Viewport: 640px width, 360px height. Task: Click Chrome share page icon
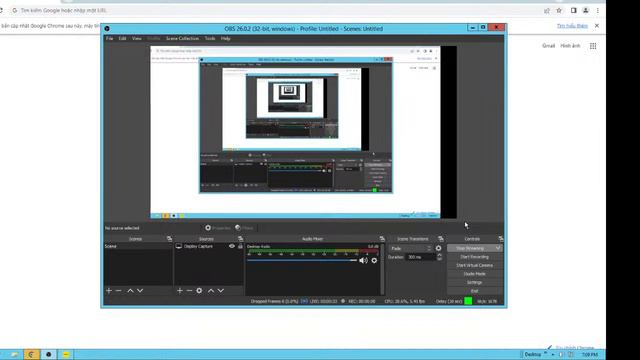coord(547,11)
